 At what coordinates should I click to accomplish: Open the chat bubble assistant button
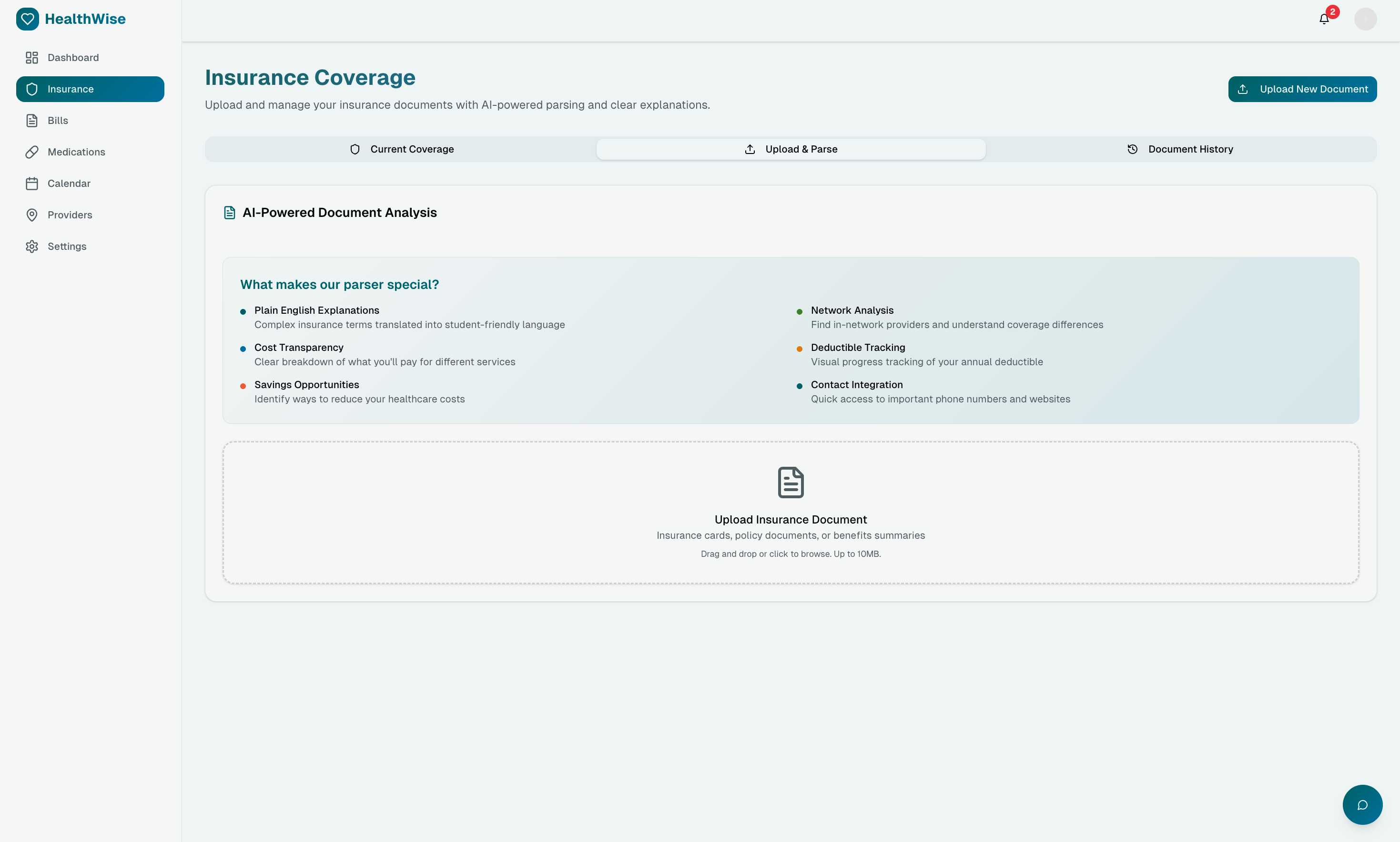click(x=1362, y=804)
